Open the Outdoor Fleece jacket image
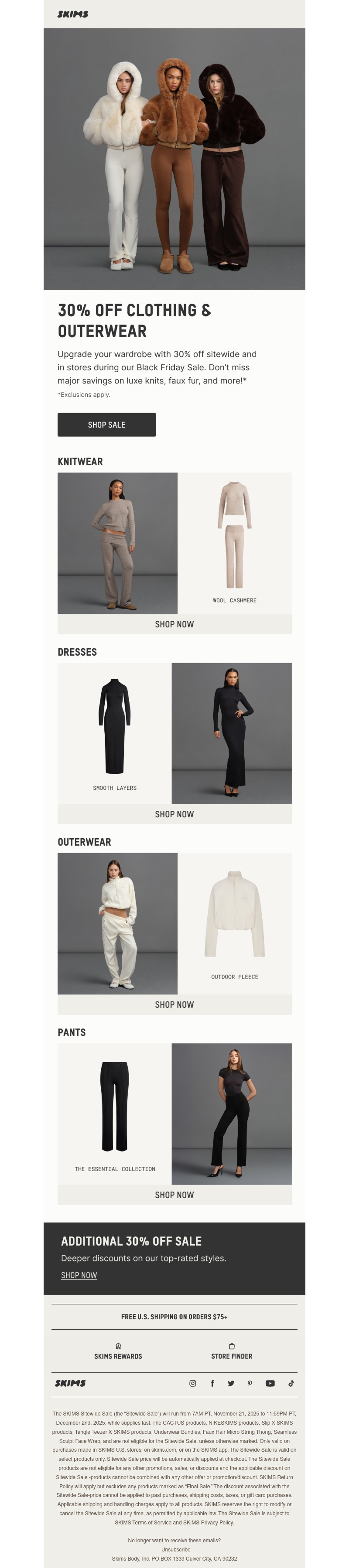 (235, 923)
